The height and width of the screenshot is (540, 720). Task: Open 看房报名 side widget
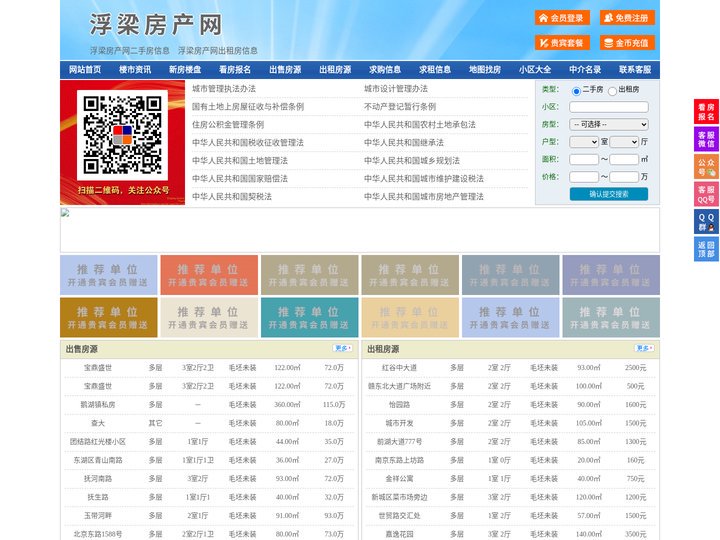coord(706,112)
